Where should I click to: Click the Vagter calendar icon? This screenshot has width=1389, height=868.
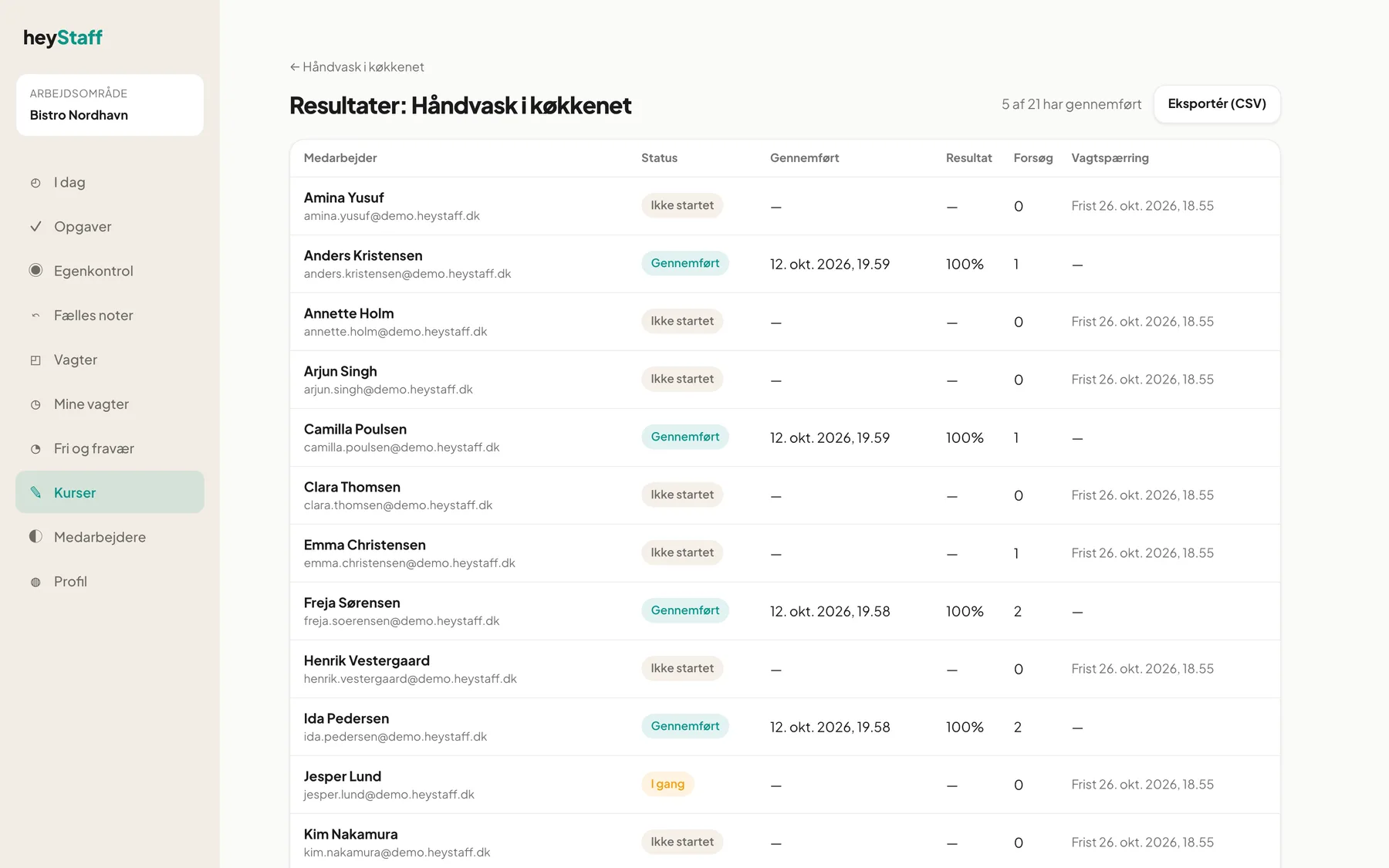pyautogui.click(x=35, y=360)
